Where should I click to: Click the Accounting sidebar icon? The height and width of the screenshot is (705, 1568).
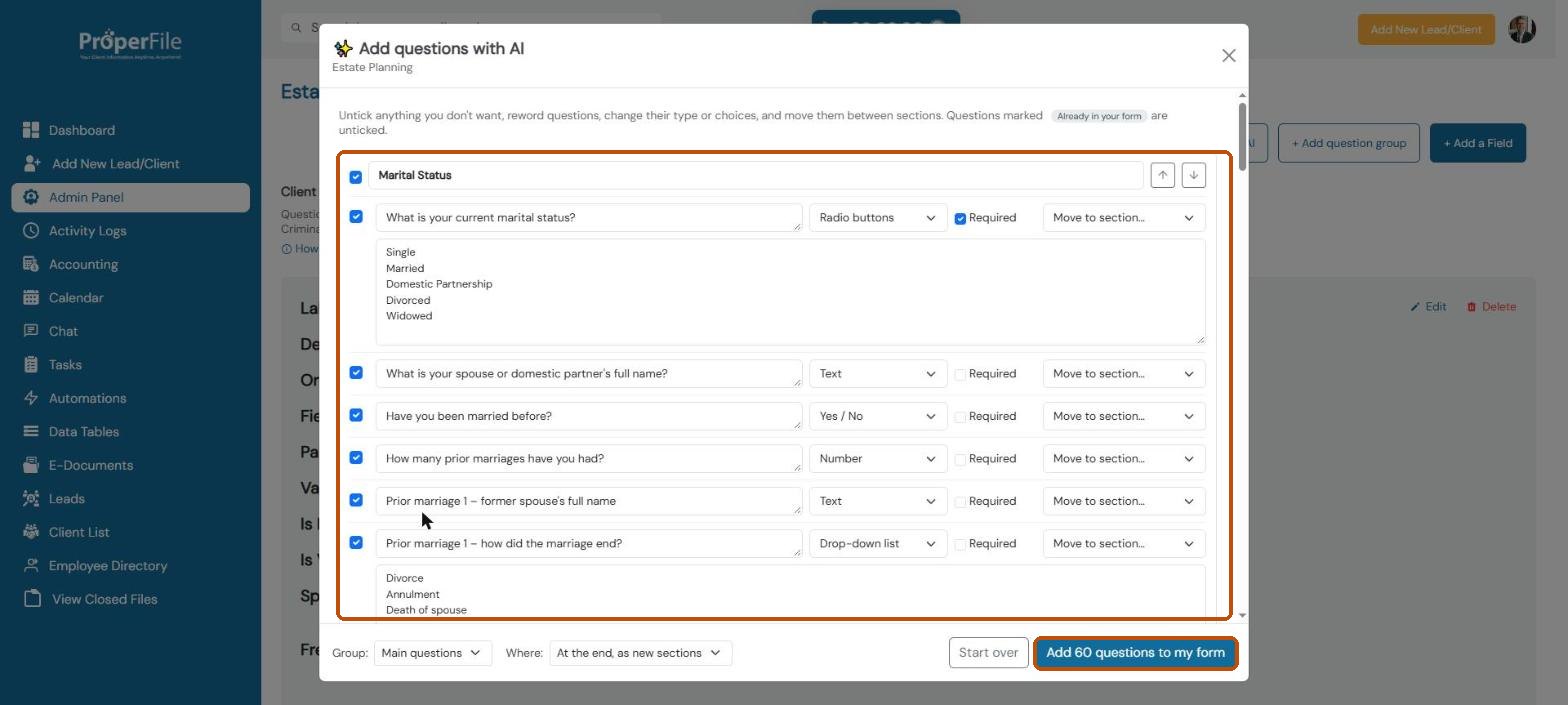[x=31, y=264]
